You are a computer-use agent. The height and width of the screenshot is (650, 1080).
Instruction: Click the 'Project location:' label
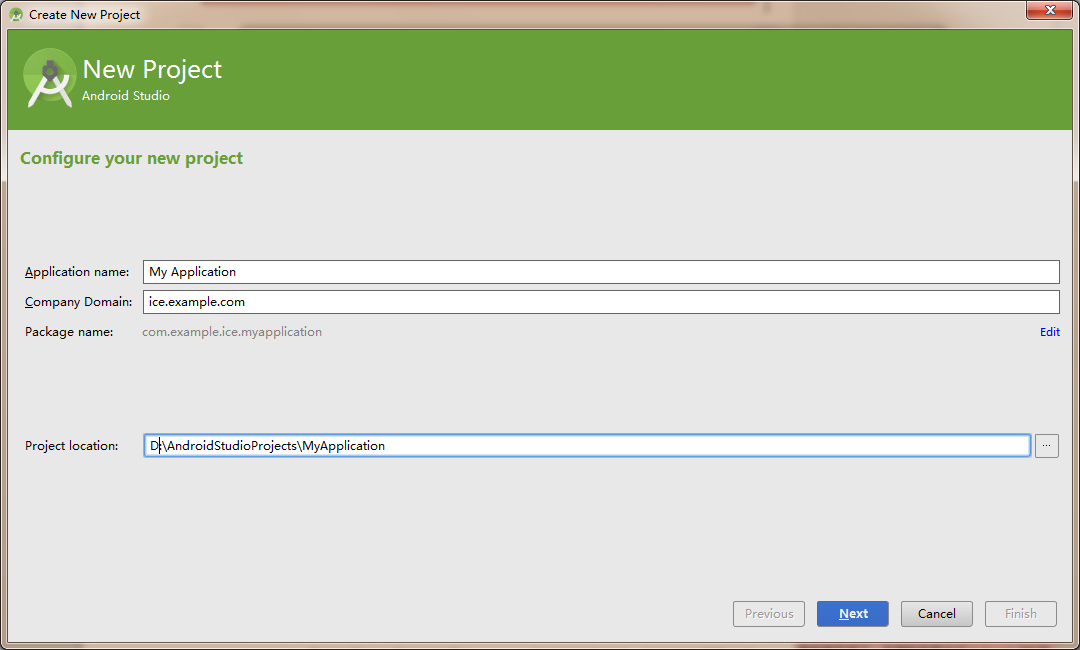pos(72,445)
